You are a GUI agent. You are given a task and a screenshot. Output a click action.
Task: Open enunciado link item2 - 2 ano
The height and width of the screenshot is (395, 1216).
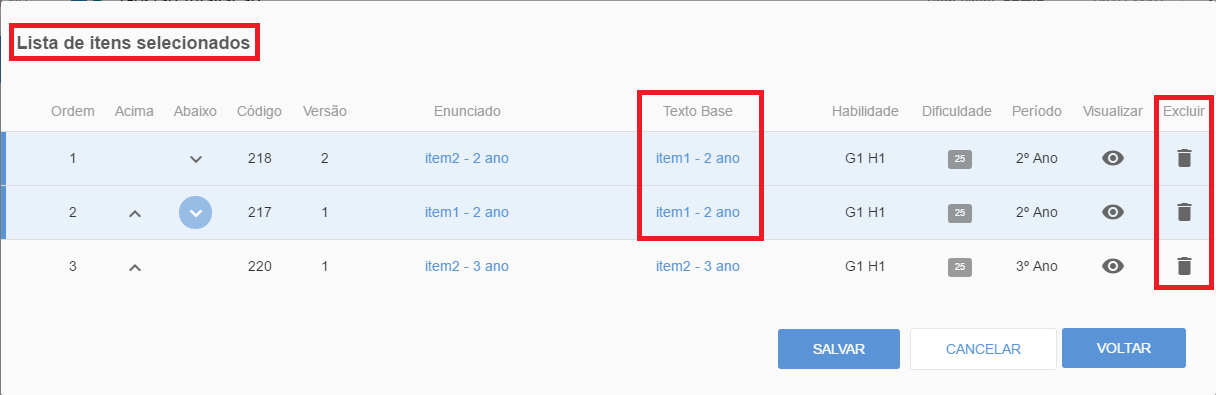pos(467,158)
